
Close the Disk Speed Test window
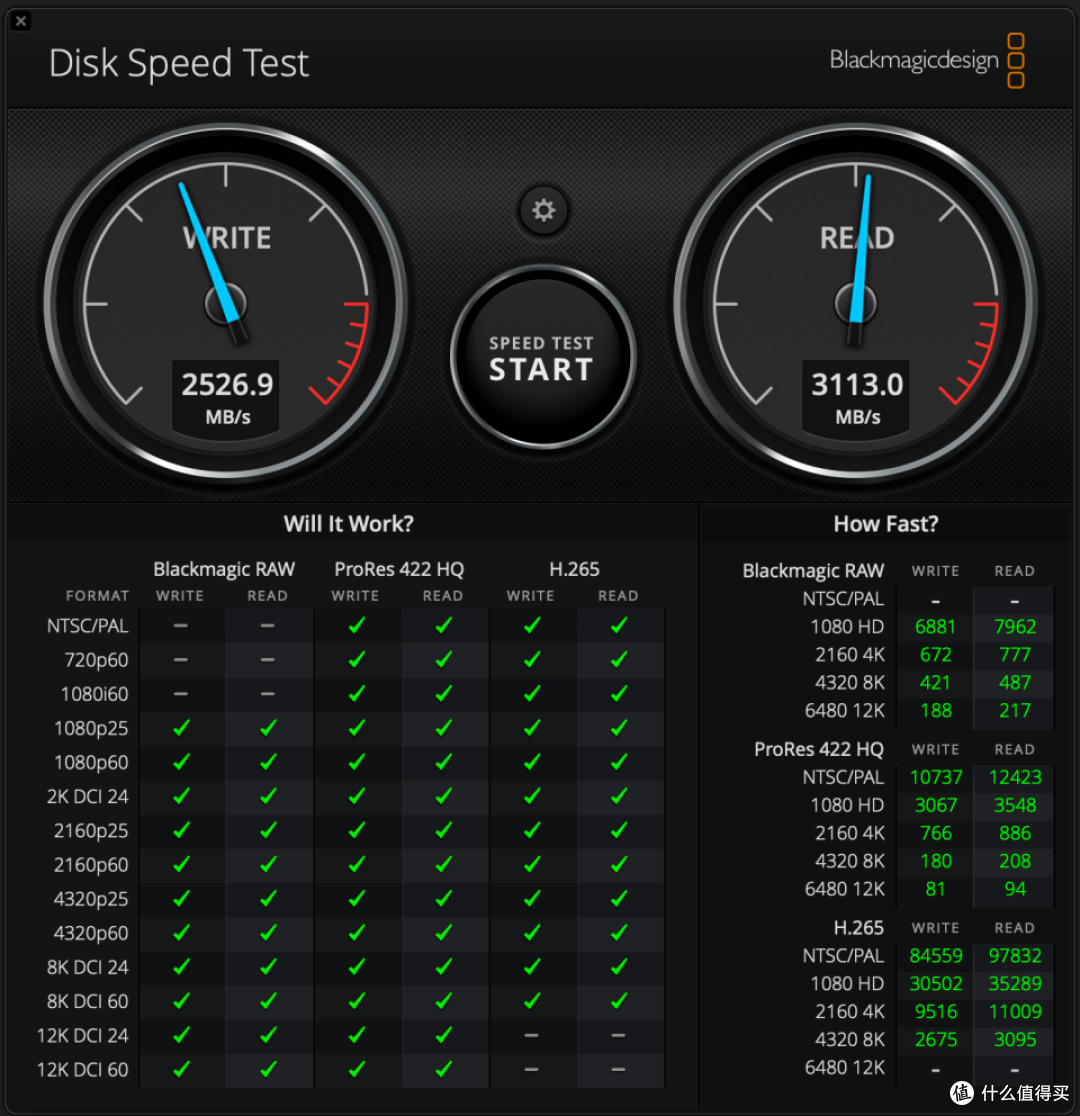(21, 21)
